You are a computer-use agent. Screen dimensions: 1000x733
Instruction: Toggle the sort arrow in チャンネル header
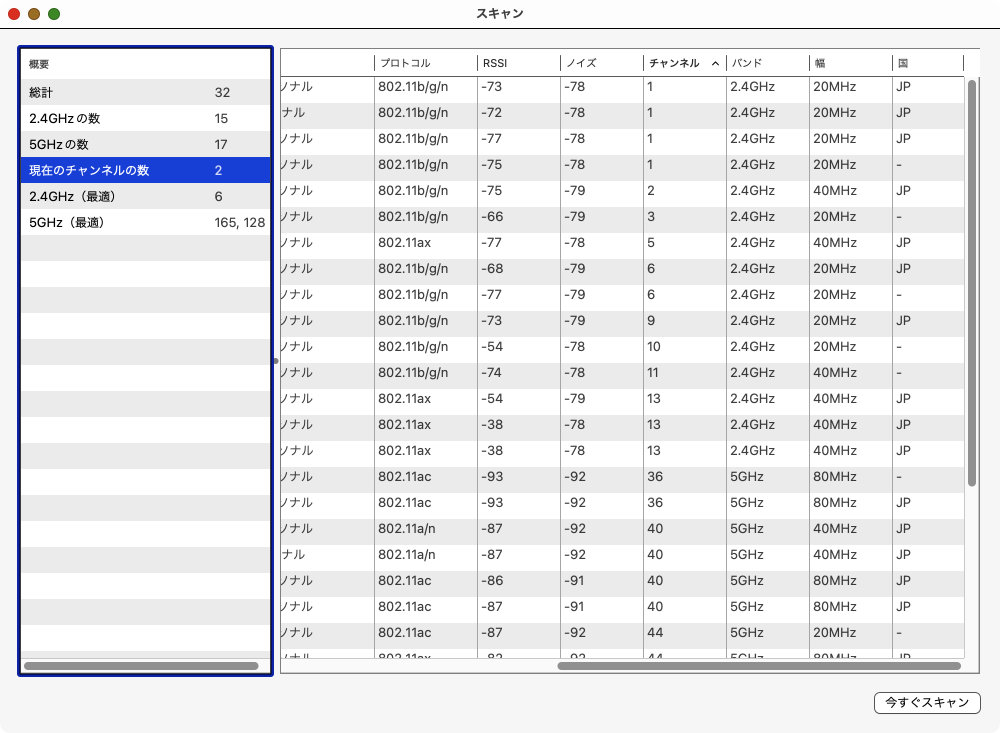coord(716,63)
